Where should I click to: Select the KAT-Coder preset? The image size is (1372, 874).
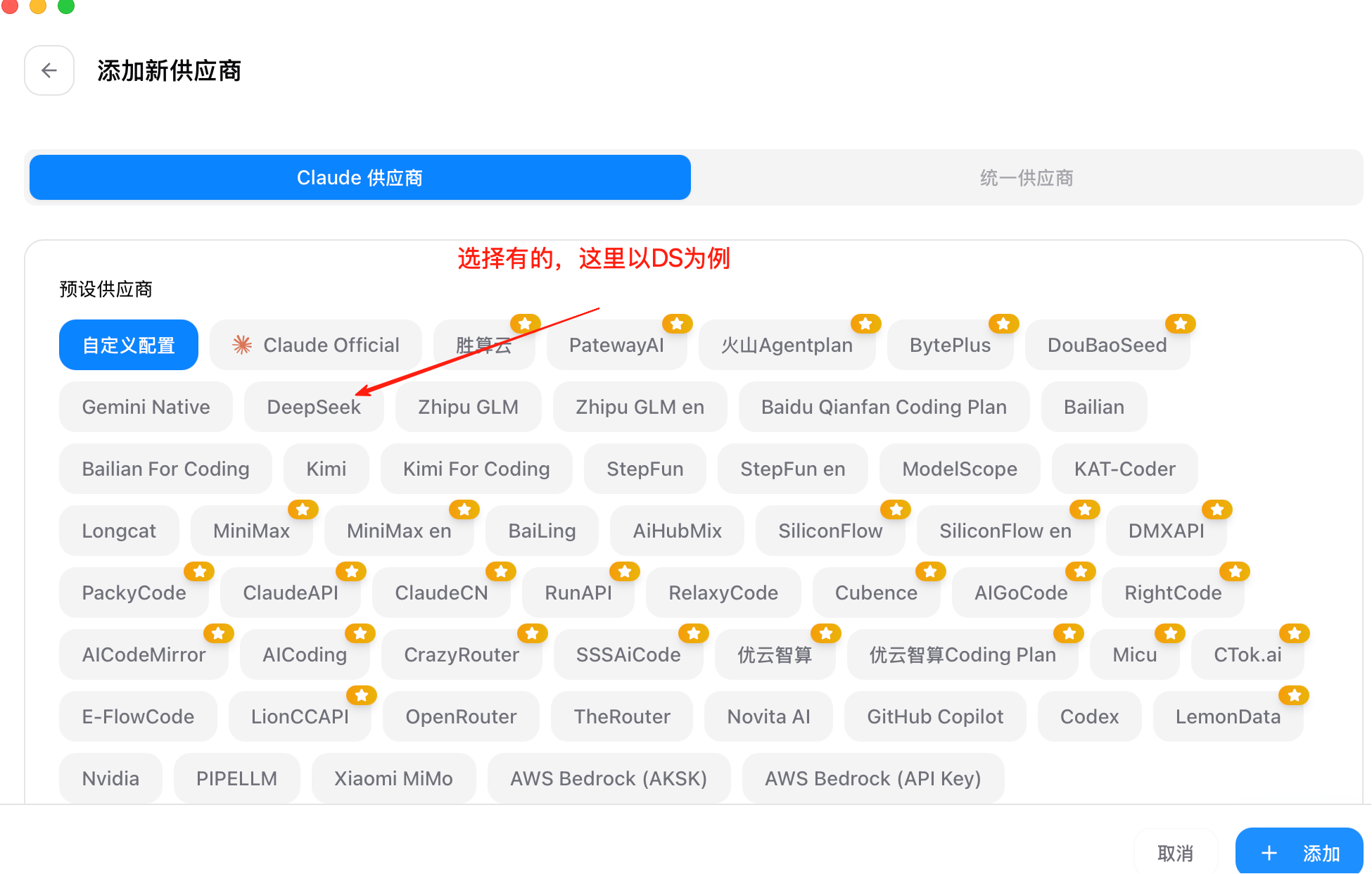(1124, 469)
